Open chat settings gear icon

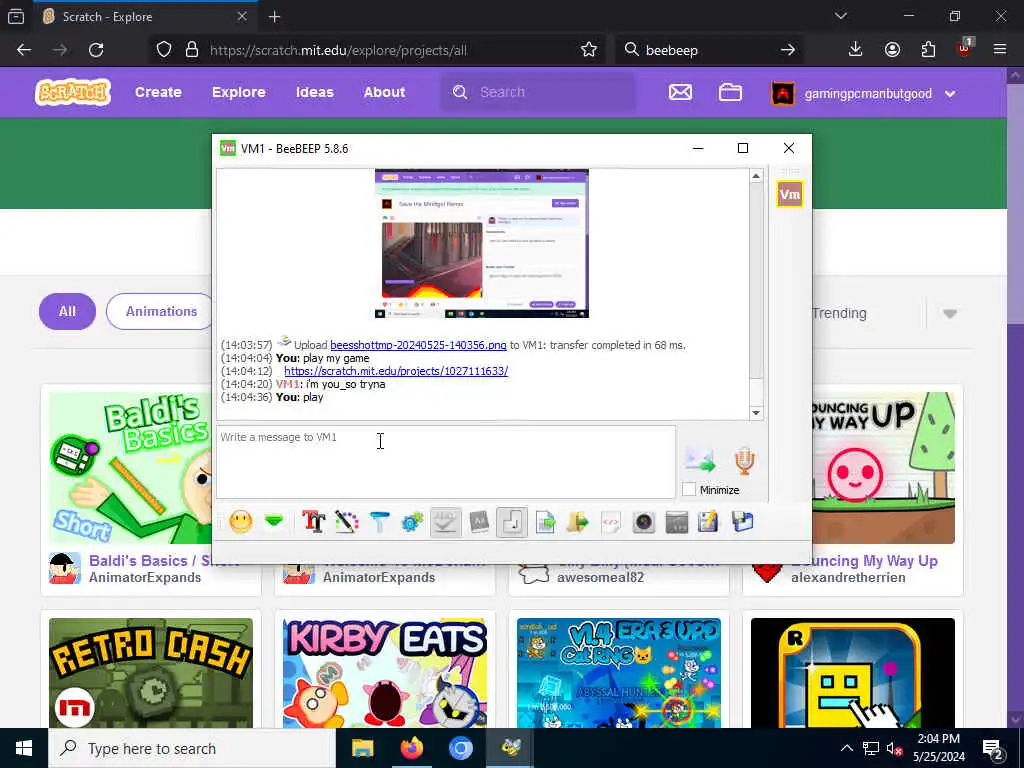point(412,521)
